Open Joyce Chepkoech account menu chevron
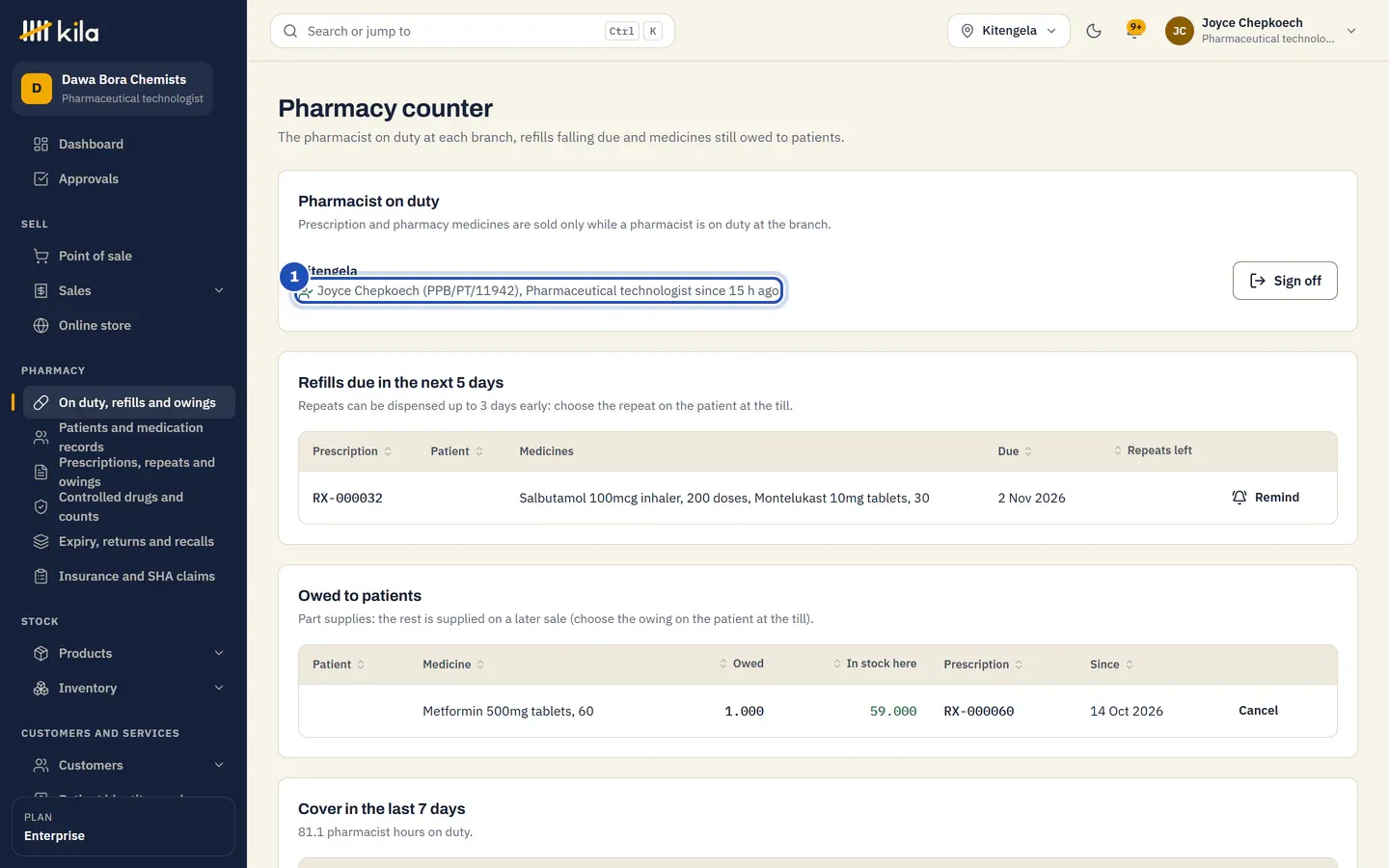1389x868 pixels. [x=1351, y=31]
